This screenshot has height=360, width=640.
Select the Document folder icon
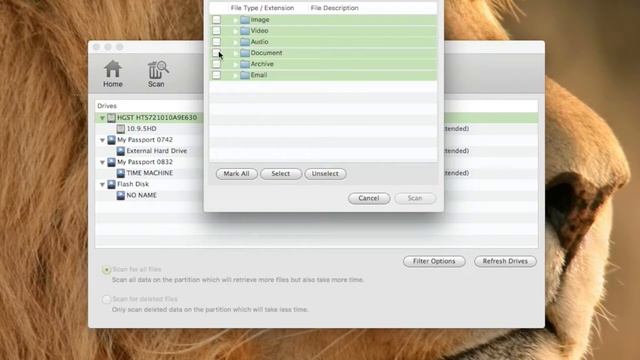(245, 53)
